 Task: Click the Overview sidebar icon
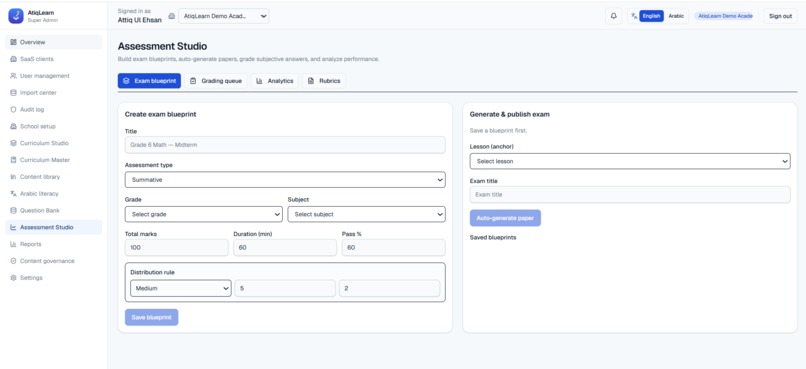(x=13, y=42)
